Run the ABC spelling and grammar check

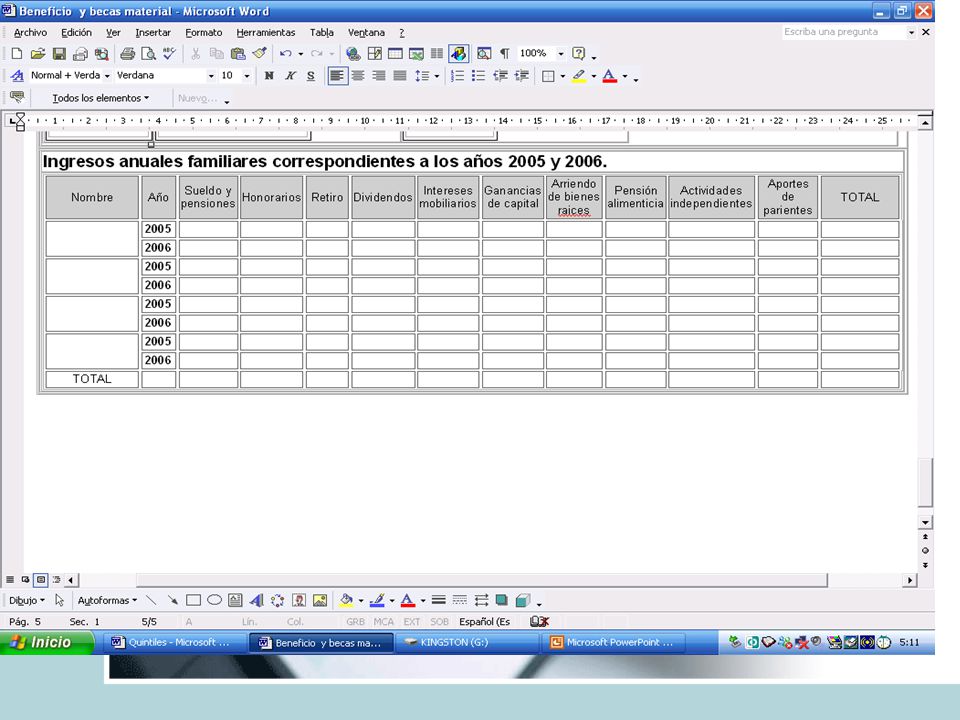point(169,54)
